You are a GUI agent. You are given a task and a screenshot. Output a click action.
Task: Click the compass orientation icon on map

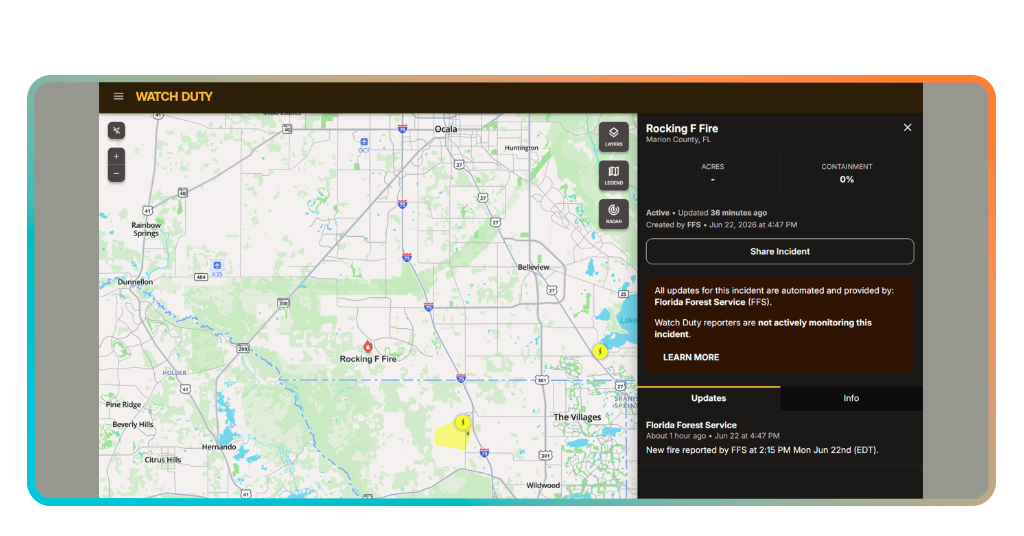click(116, 131)
